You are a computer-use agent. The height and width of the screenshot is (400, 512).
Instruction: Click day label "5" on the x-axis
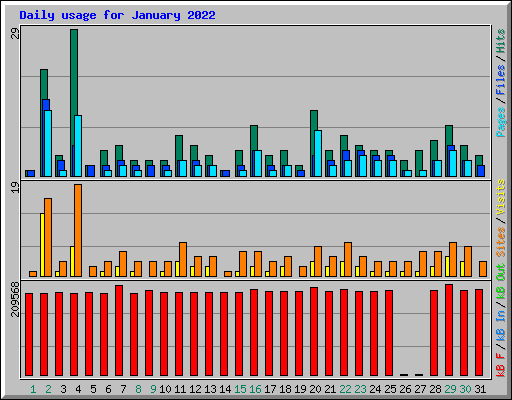point(93,389)
